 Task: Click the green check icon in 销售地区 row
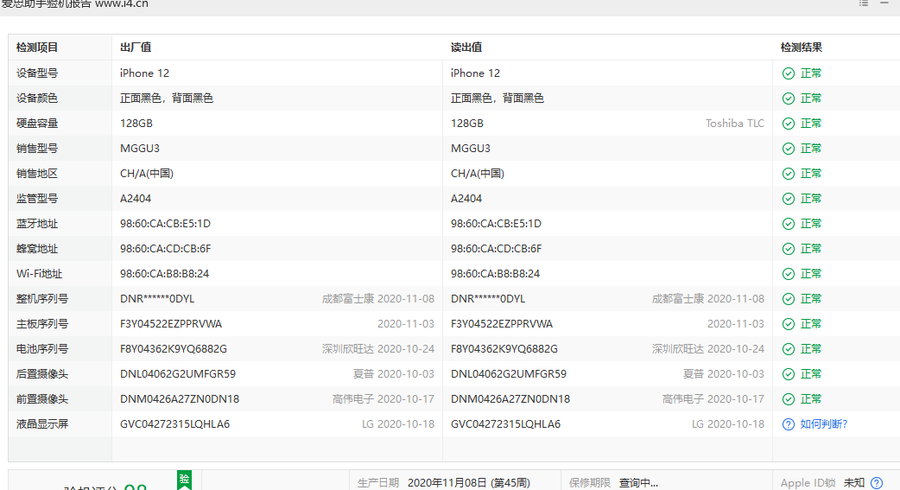click(x=788, y=174)
